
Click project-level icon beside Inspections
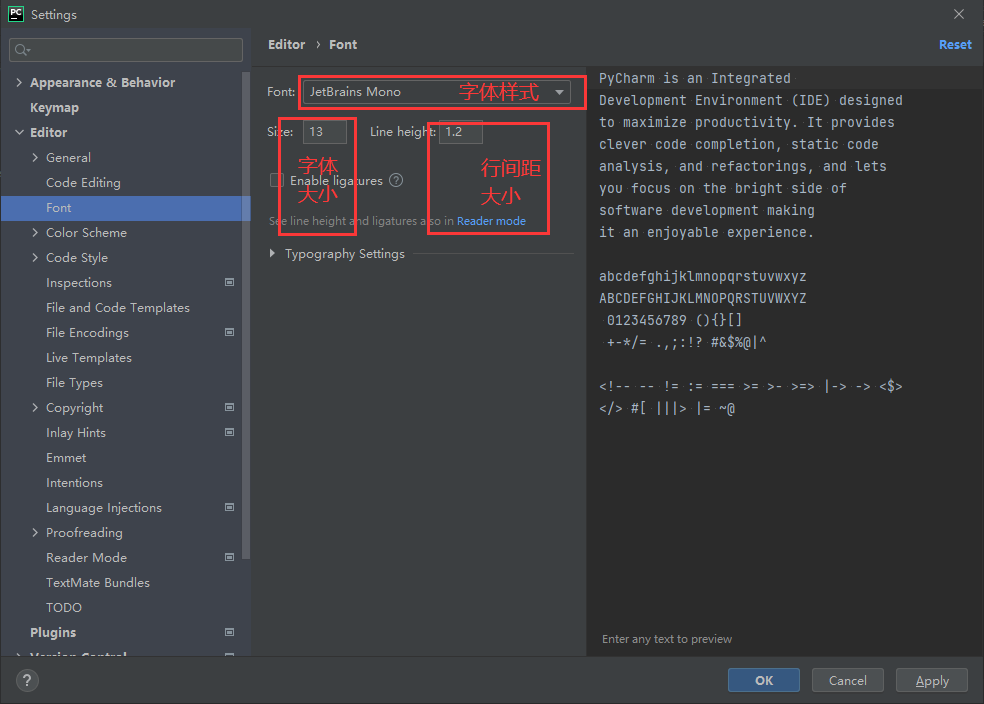click(x=229, y=283)
